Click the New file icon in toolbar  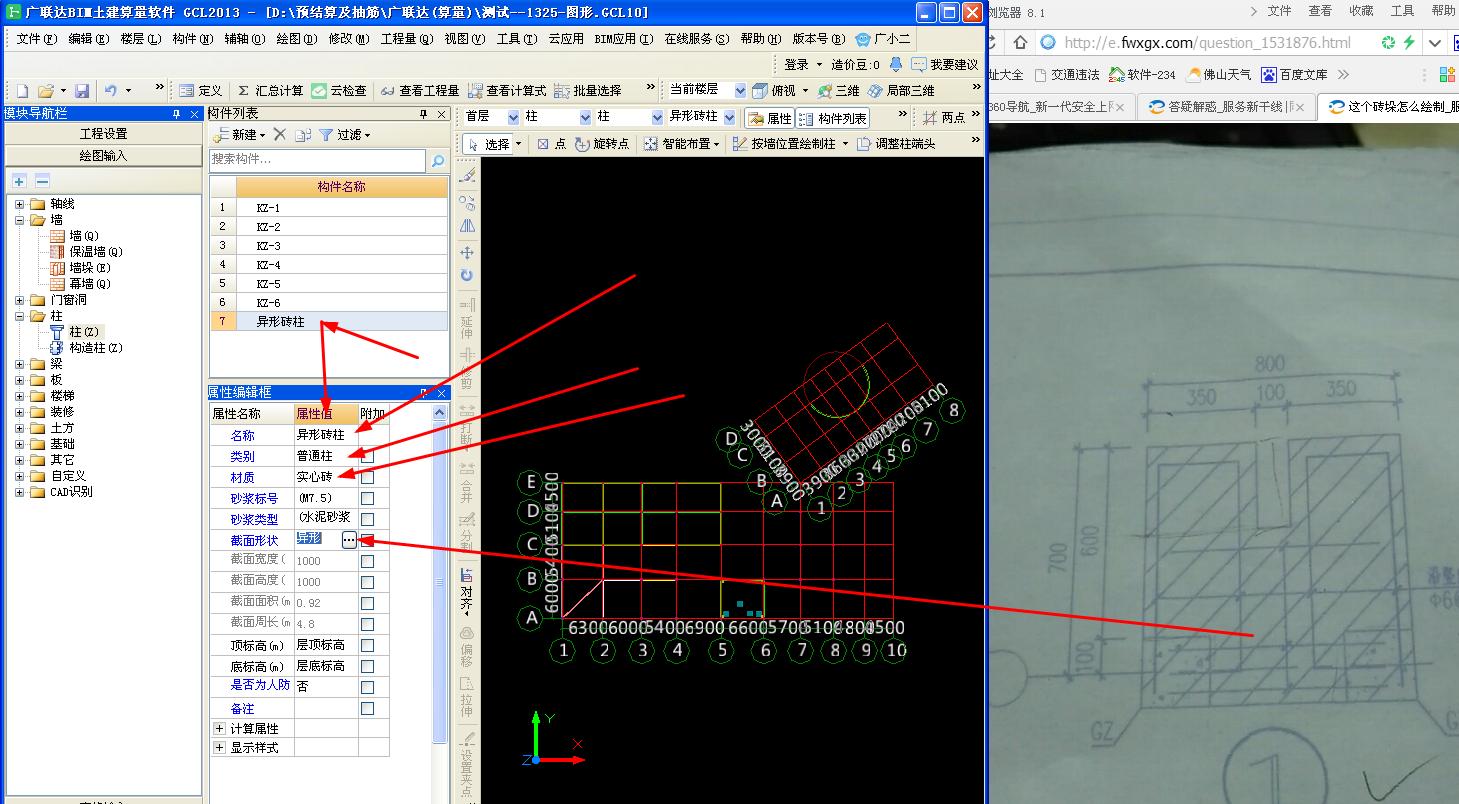coord(22,90)
